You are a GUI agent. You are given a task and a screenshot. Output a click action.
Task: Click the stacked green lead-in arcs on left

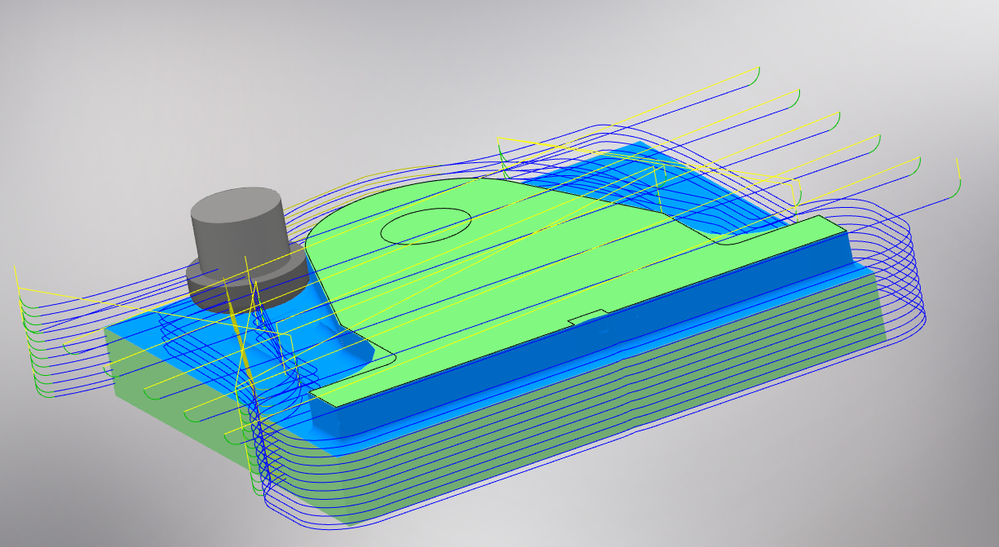tap(31, 344)
